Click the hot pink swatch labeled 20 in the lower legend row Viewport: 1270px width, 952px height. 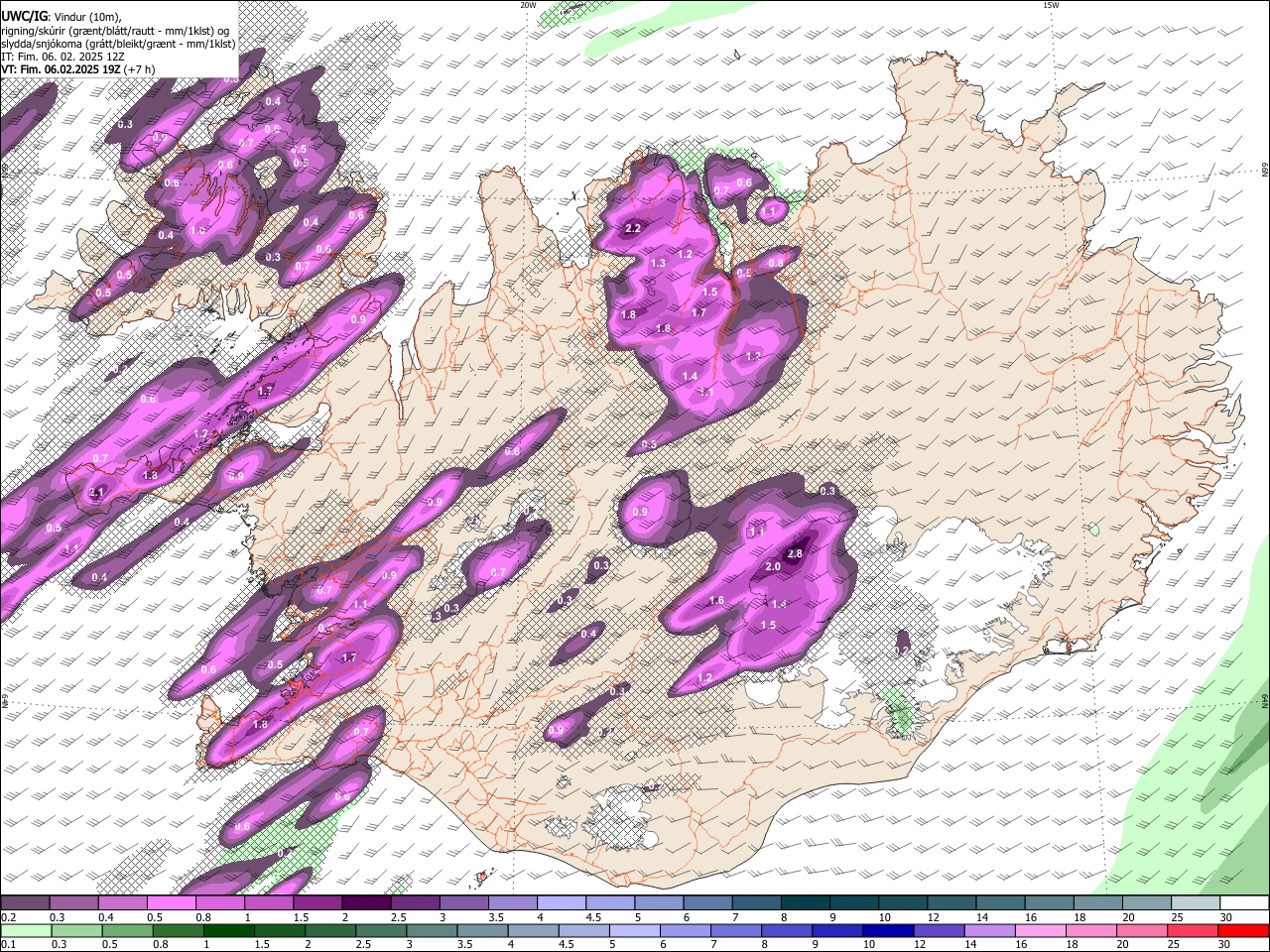(1142, 930)
